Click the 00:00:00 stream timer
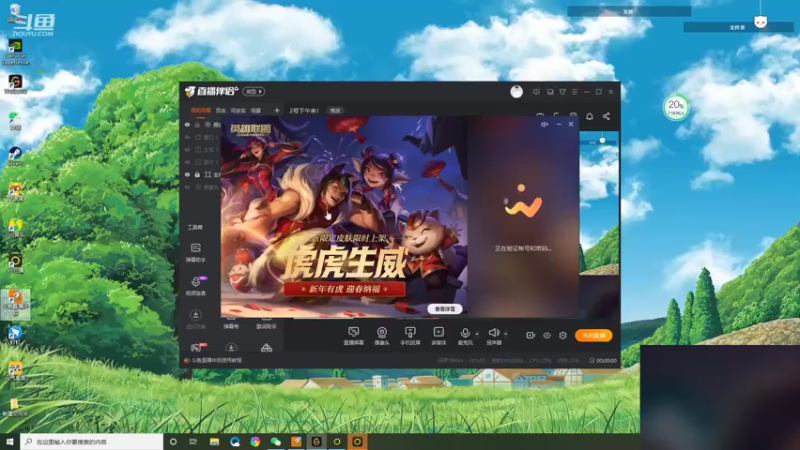Image resolution: width=800 pixels, height=450 pixels. 603,360
